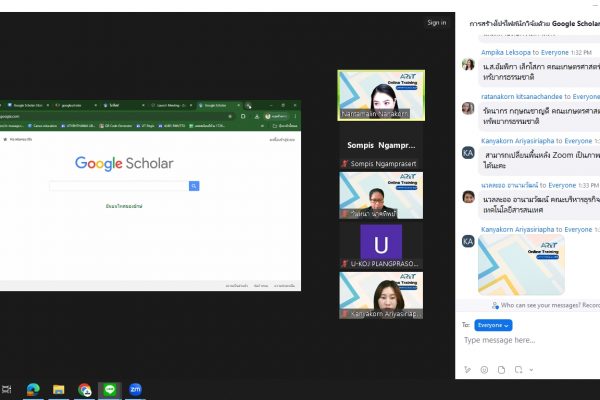Click the KA avatar beside the image message
The image size is (600, 400).
point(468,241)
